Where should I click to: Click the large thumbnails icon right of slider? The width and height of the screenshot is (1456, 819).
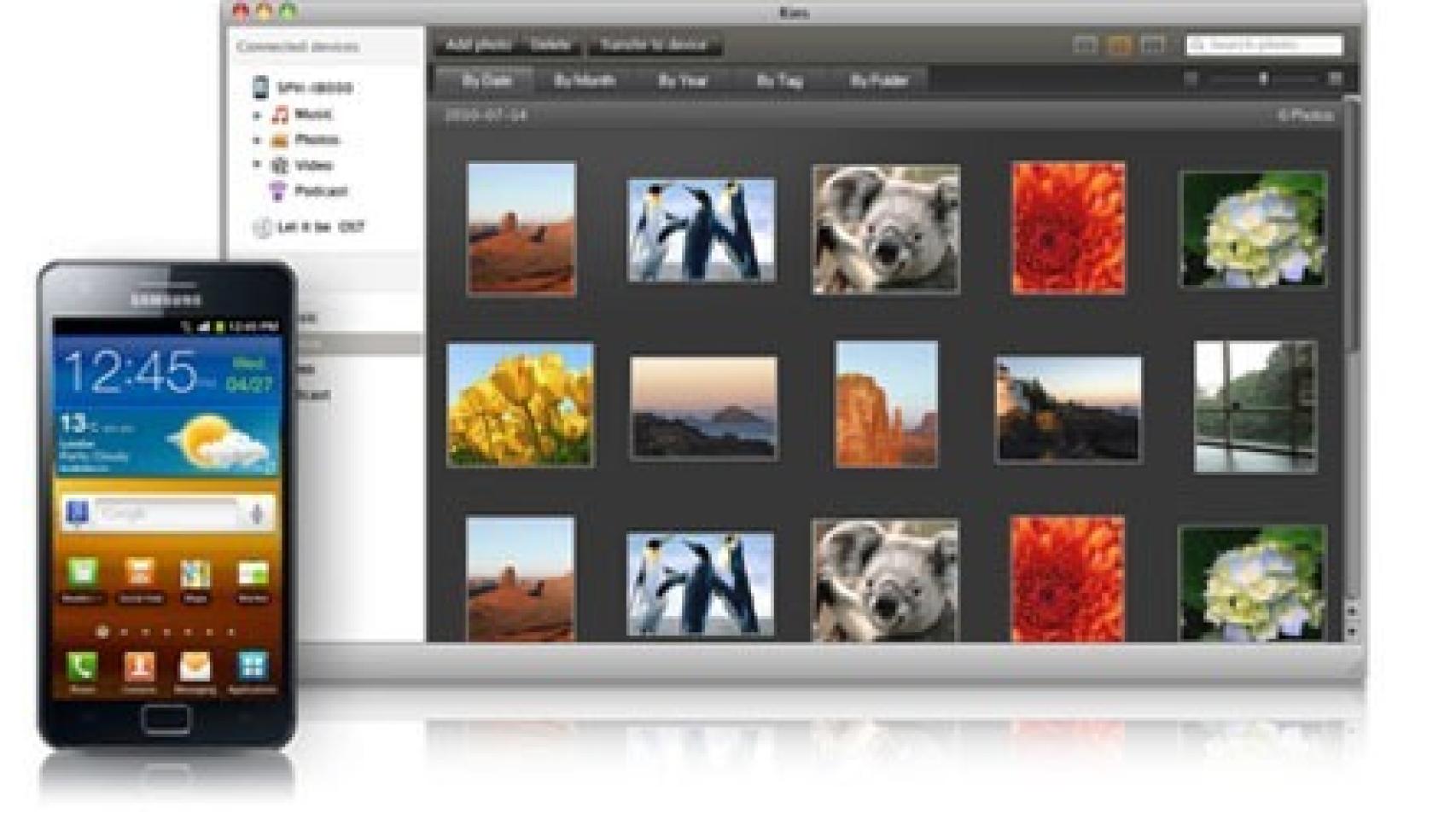click(x=1335, y=78)
